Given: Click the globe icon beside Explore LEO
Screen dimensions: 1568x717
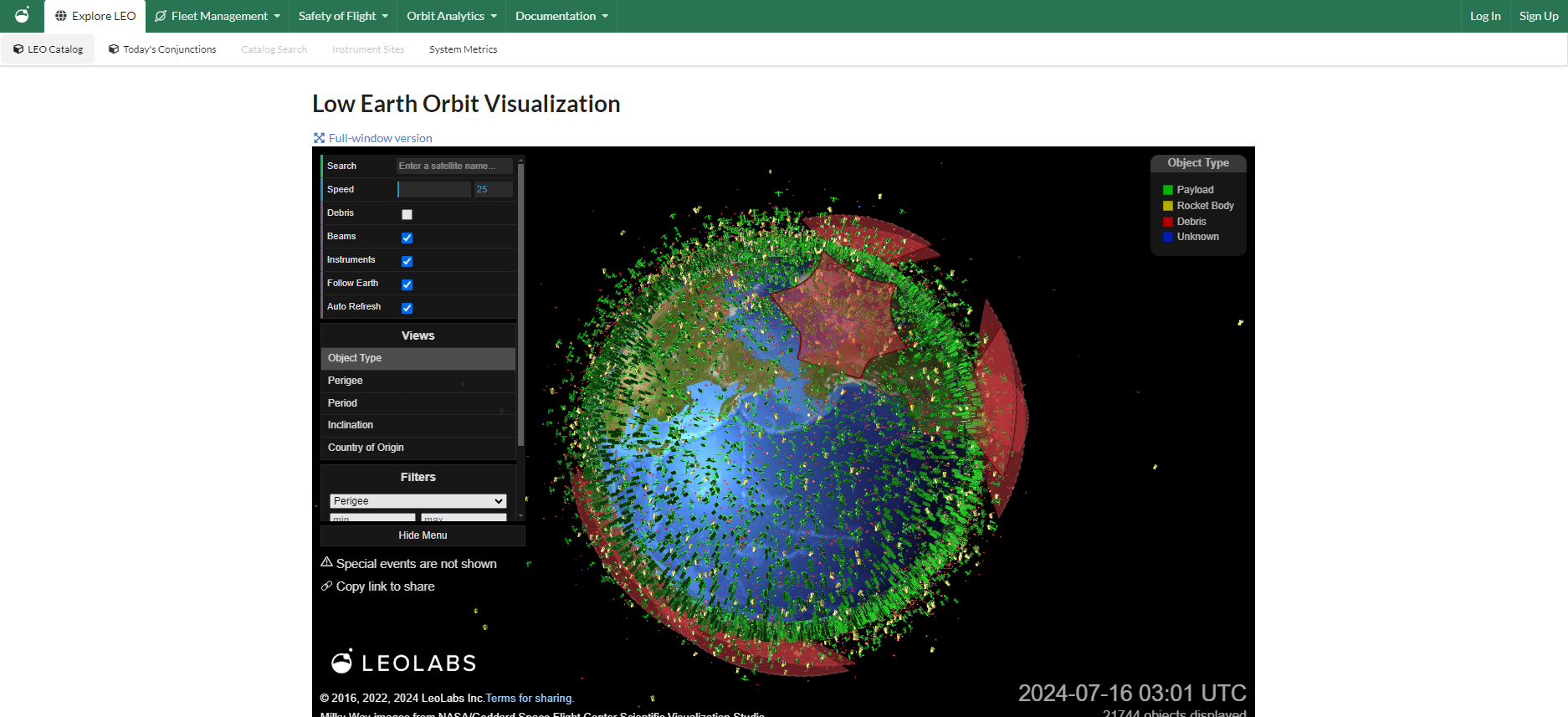Looking at the screenshot, I should (x=61, y=16).
